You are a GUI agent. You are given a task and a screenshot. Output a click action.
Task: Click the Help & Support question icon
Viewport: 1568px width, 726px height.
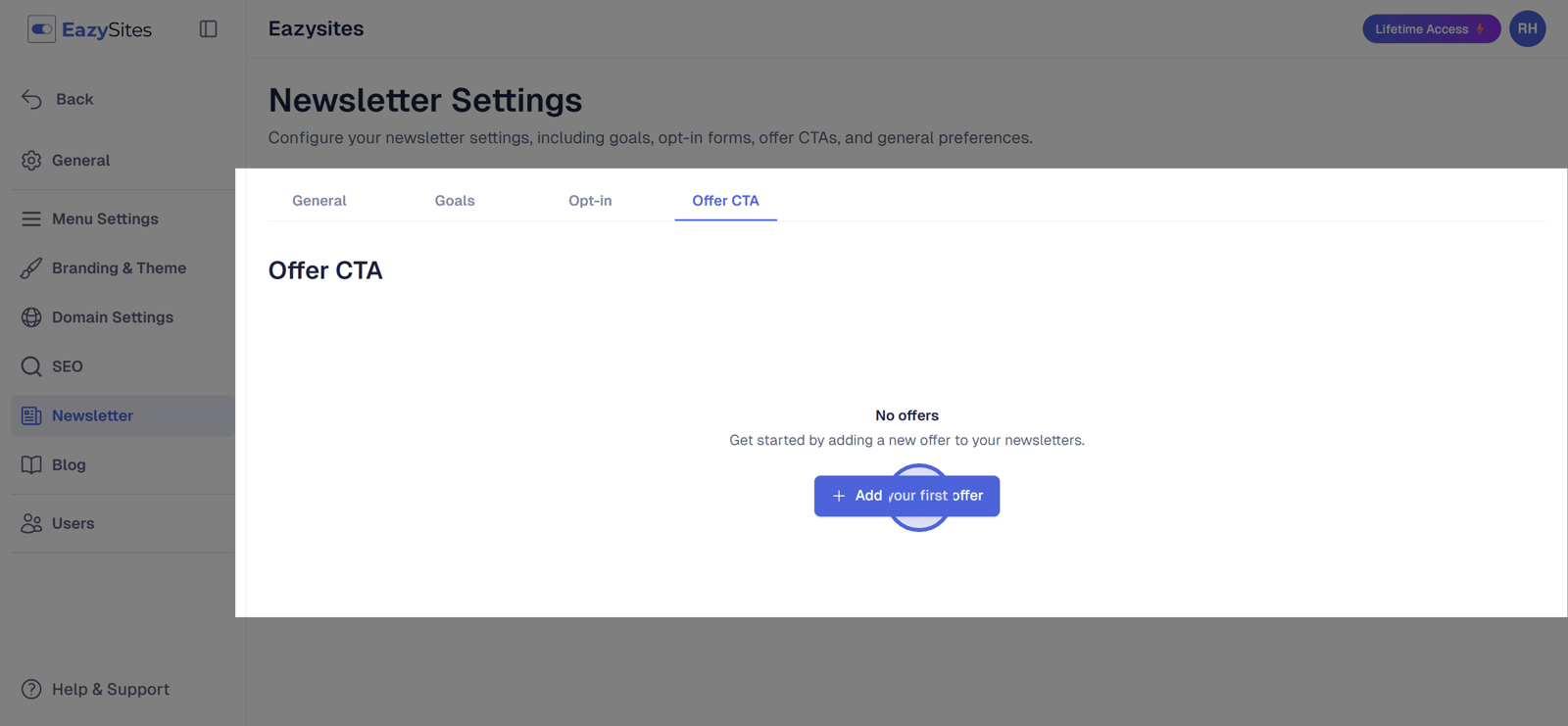point(31,690)
